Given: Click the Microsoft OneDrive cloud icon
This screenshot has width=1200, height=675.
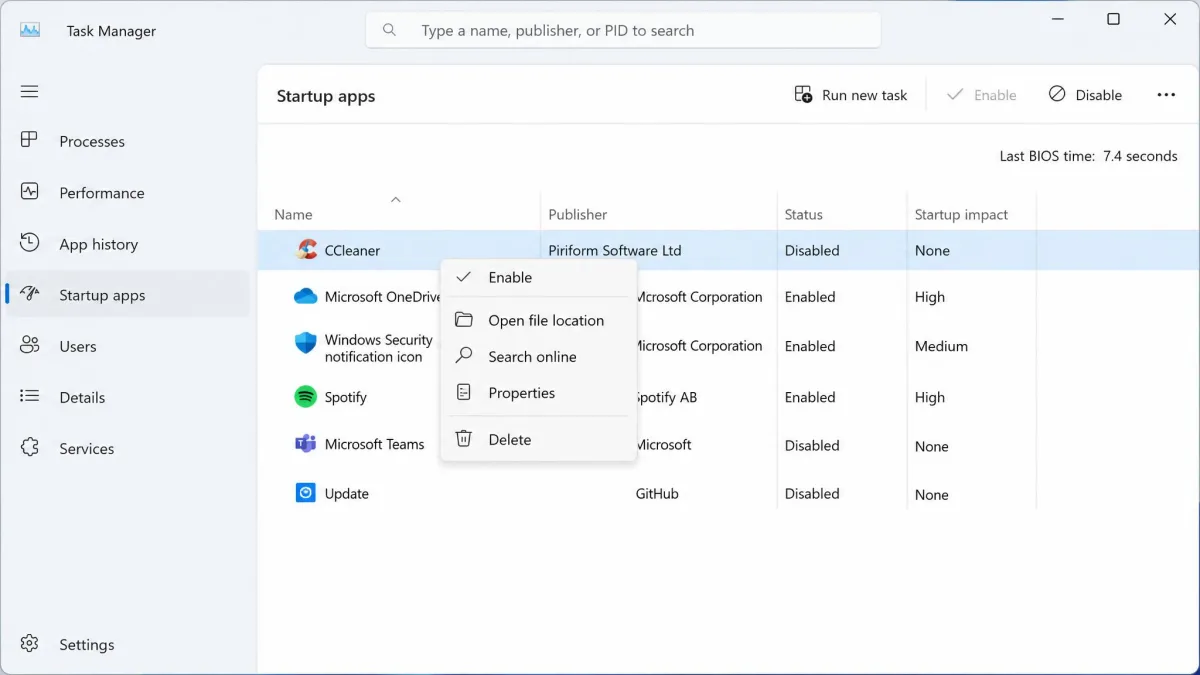Looking at the screenshot, I should [x=306, y=296].
